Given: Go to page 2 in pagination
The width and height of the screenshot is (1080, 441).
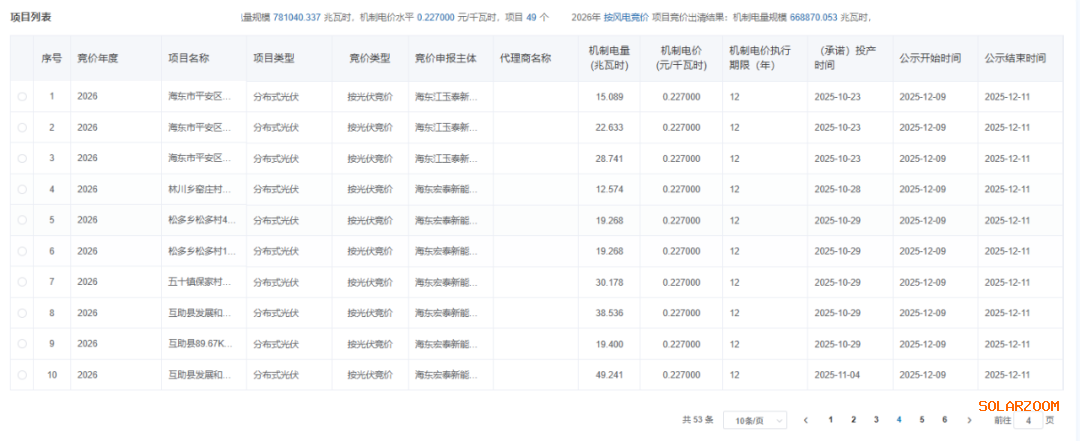Looking at the screenshot, I should pyautogui.click(x=853, y=420).
